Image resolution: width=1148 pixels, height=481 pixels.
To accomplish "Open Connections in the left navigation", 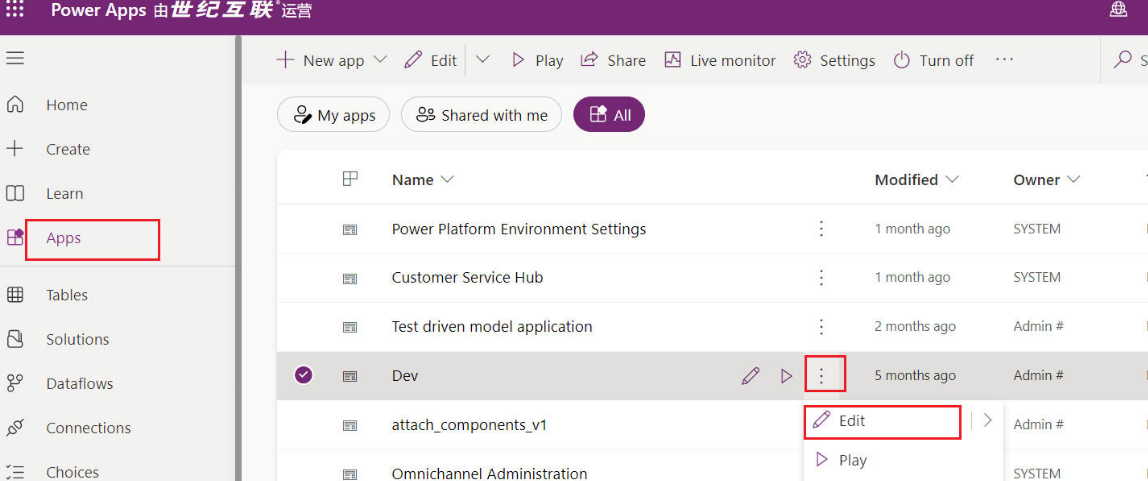I will (89, 428).
